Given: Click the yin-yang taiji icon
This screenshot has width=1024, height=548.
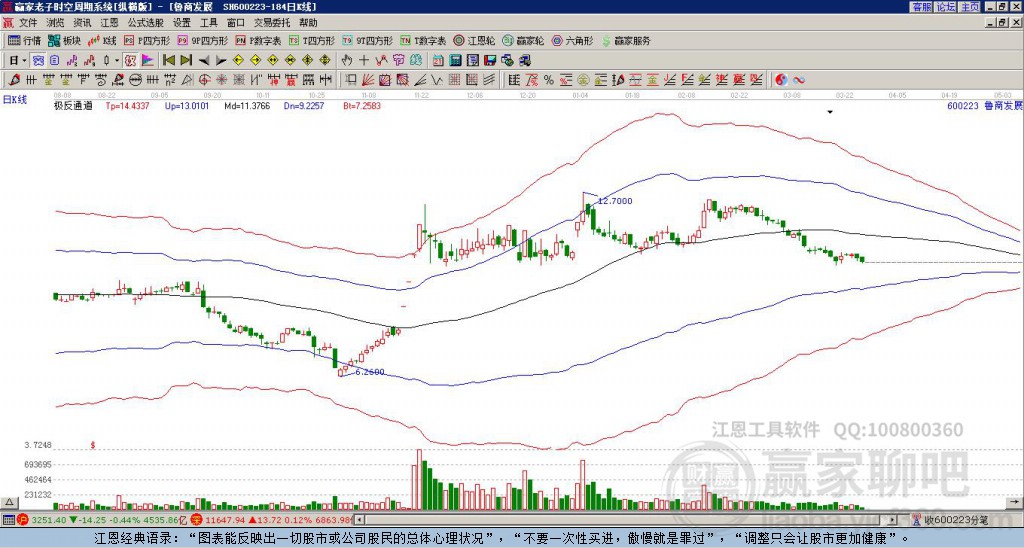Looking at the screenshot, I should 781,79.
